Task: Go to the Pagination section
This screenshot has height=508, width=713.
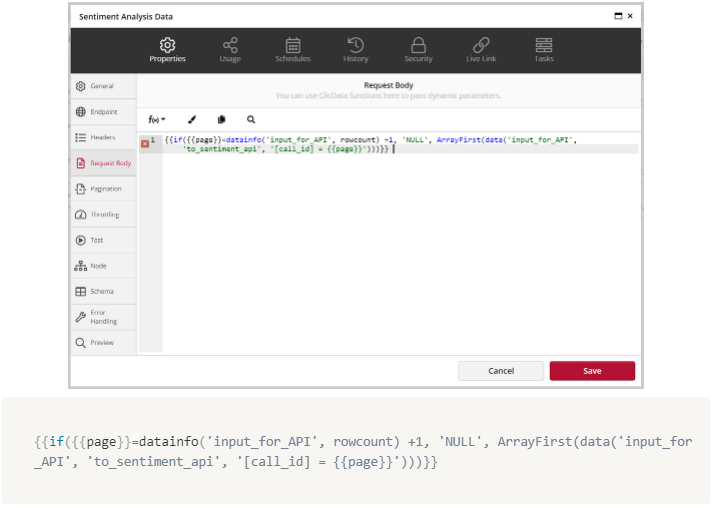Action: click(x=103, y=189)
